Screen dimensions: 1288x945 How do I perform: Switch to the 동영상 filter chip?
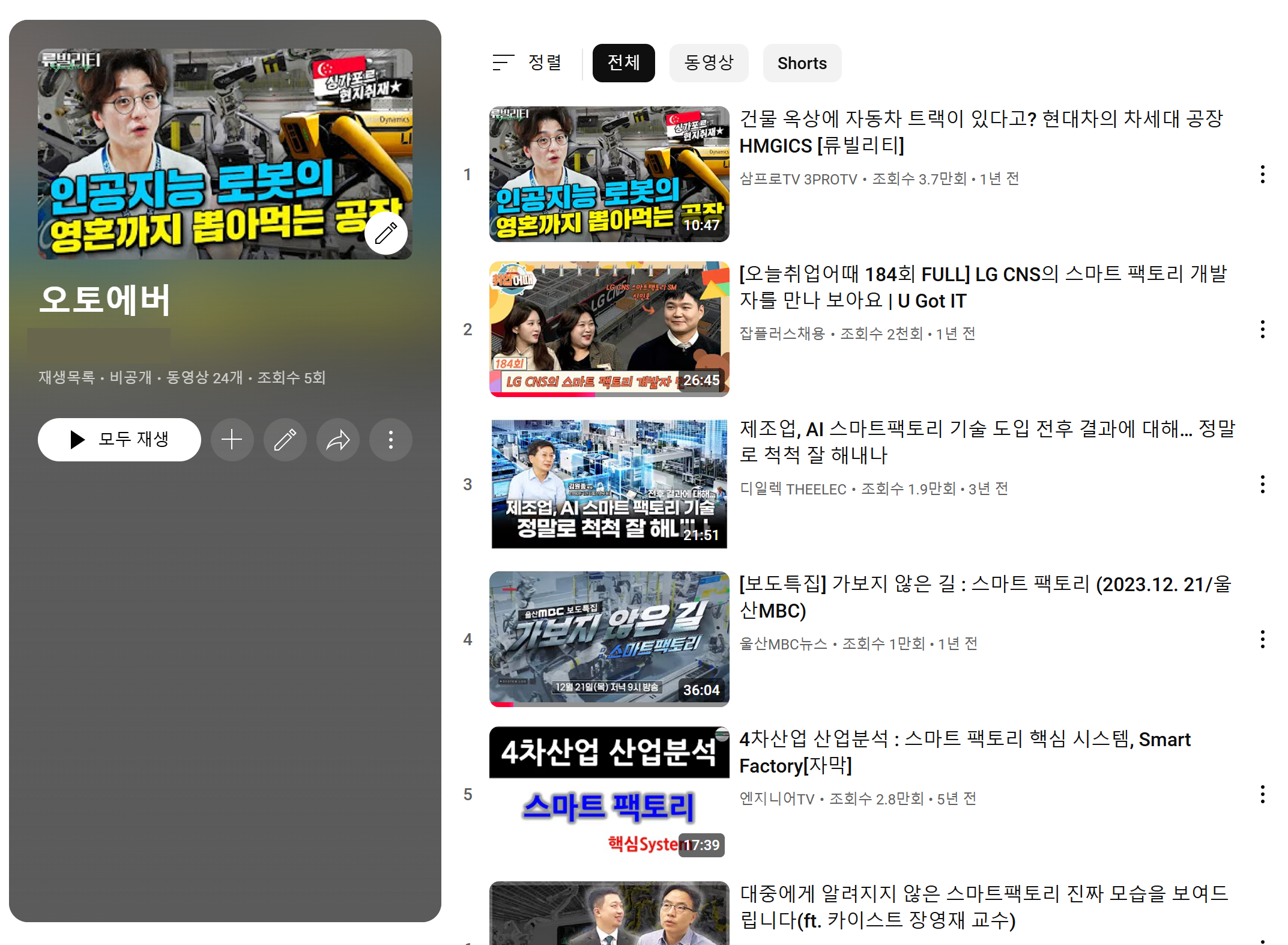click(x=709, y=62)
